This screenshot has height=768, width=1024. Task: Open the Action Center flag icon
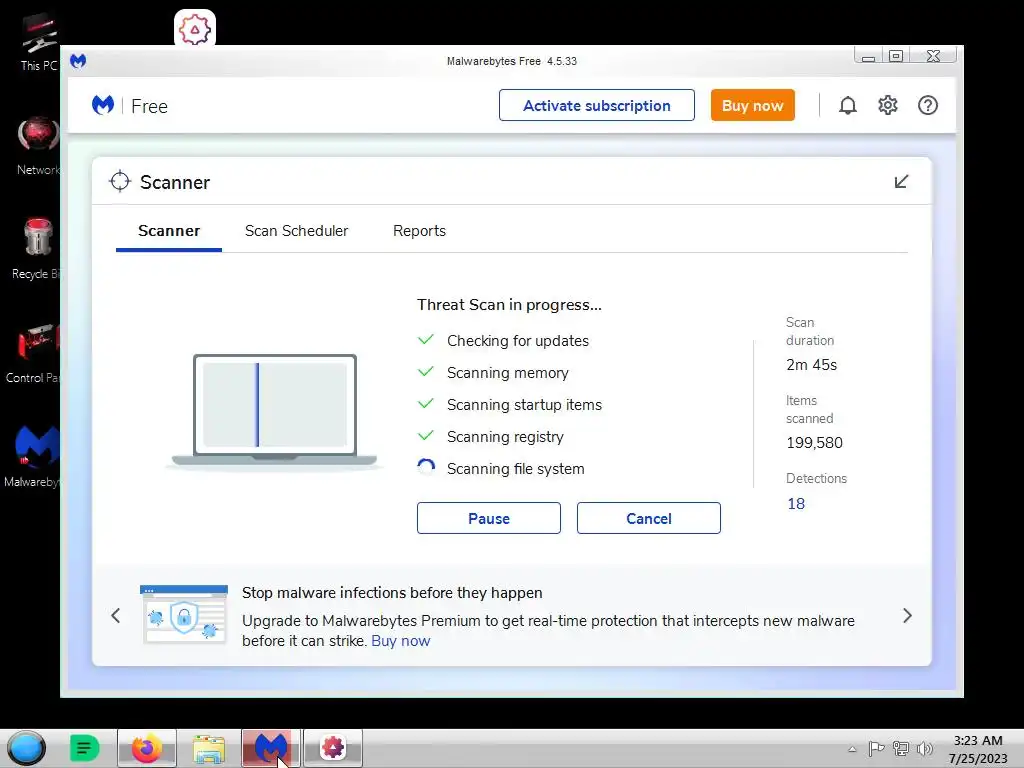click(876, 748)
